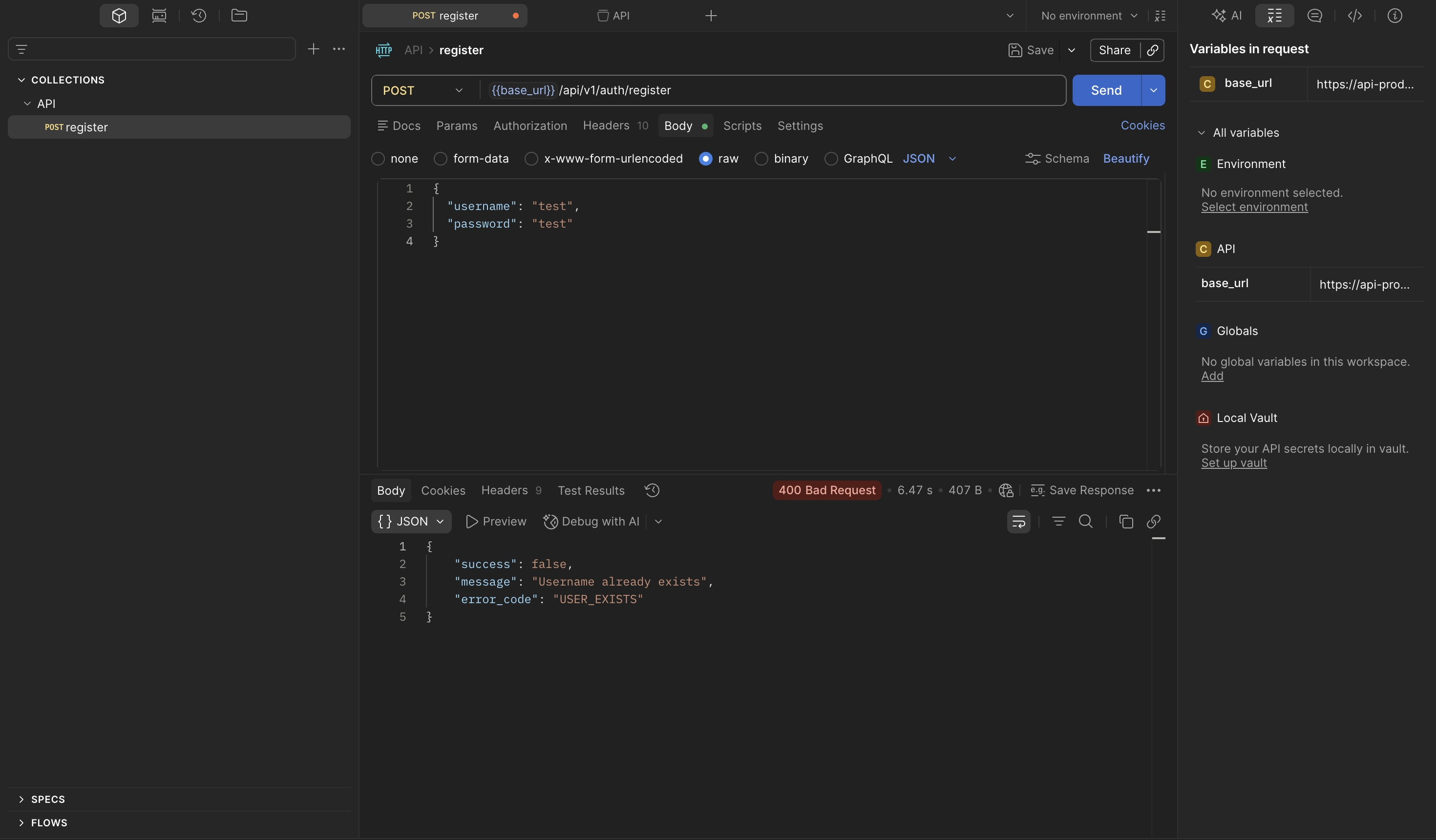1436x840 pixels.
Task: Open the Environments sidebar icon
Action: 159,16
